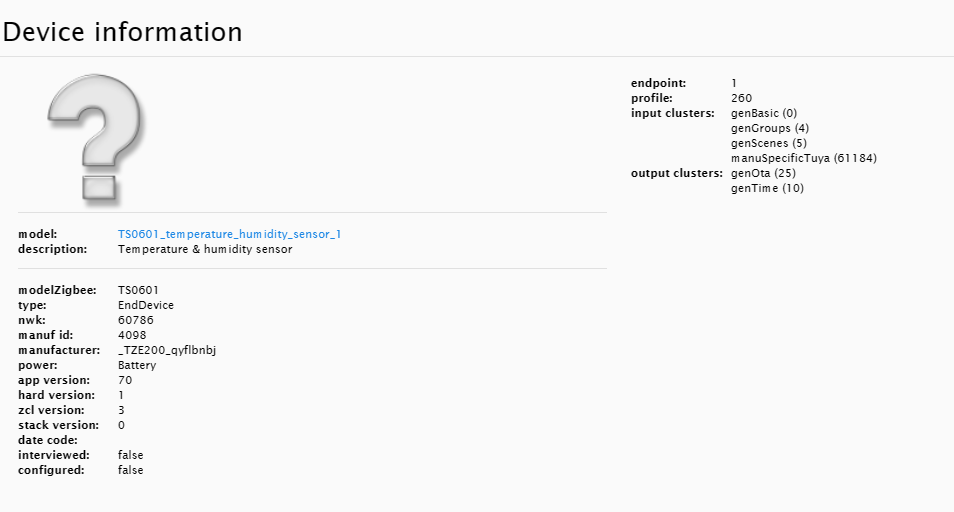Click the genScenes (5) input cluster
Screen dimensions: 954x512
coord(768,143)
